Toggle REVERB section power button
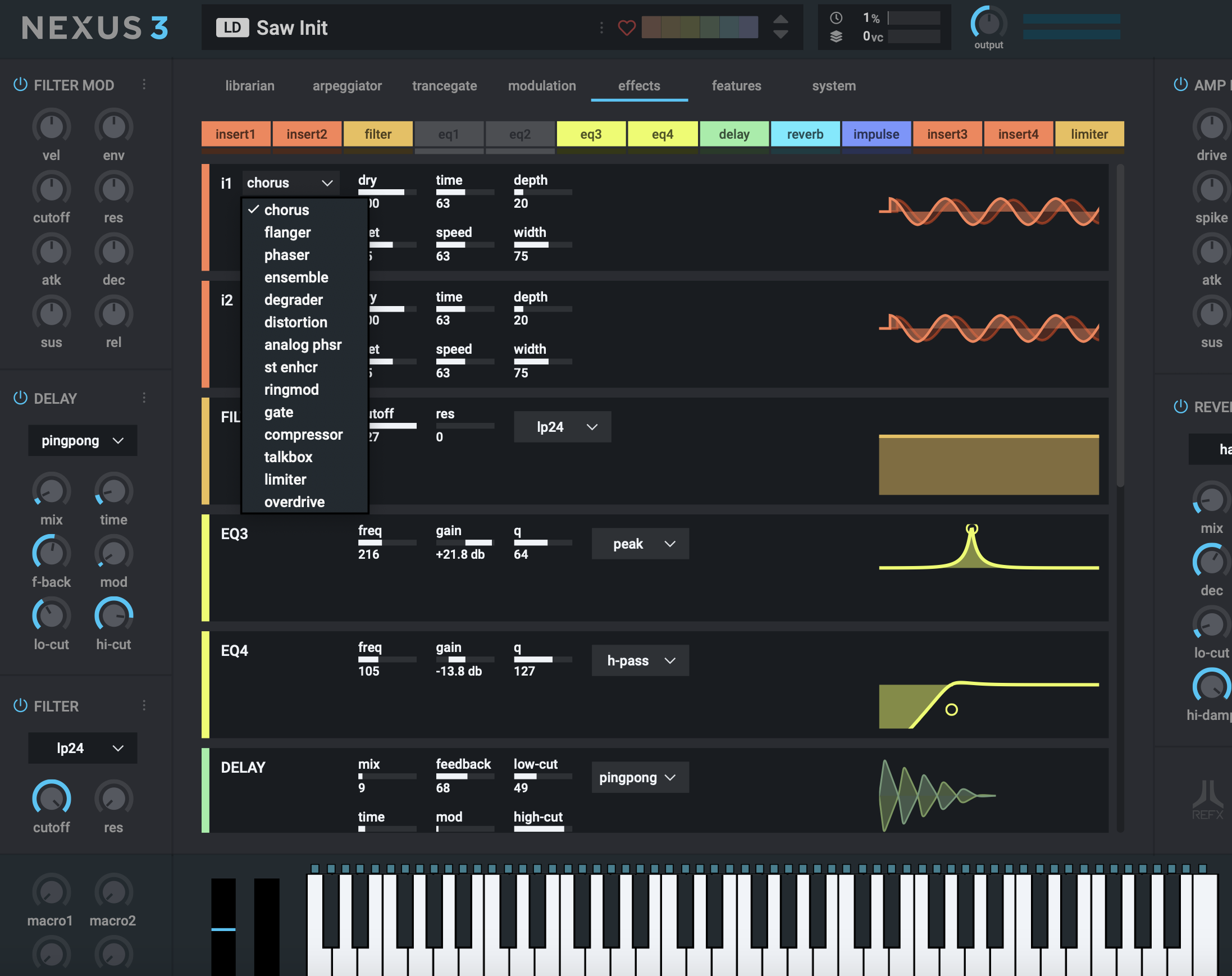Viewport: 1232px width, 976px height. pyautogui.click(x=1180, y=406)
